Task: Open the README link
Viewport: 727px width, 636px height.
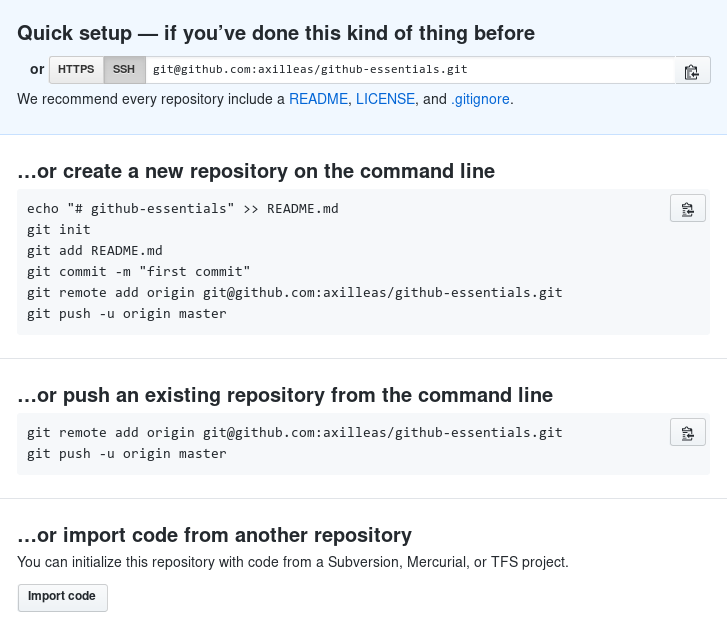Action: coord(318,100)
